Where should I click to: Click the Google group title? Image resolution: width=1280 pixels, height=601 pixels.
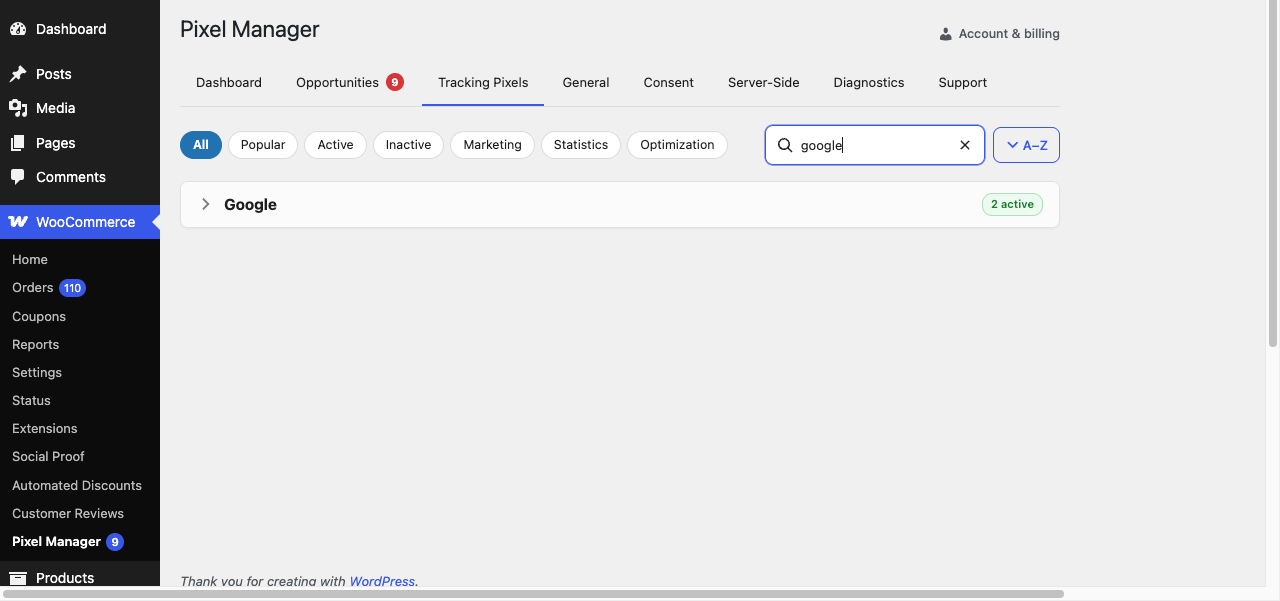coord(250,204)
